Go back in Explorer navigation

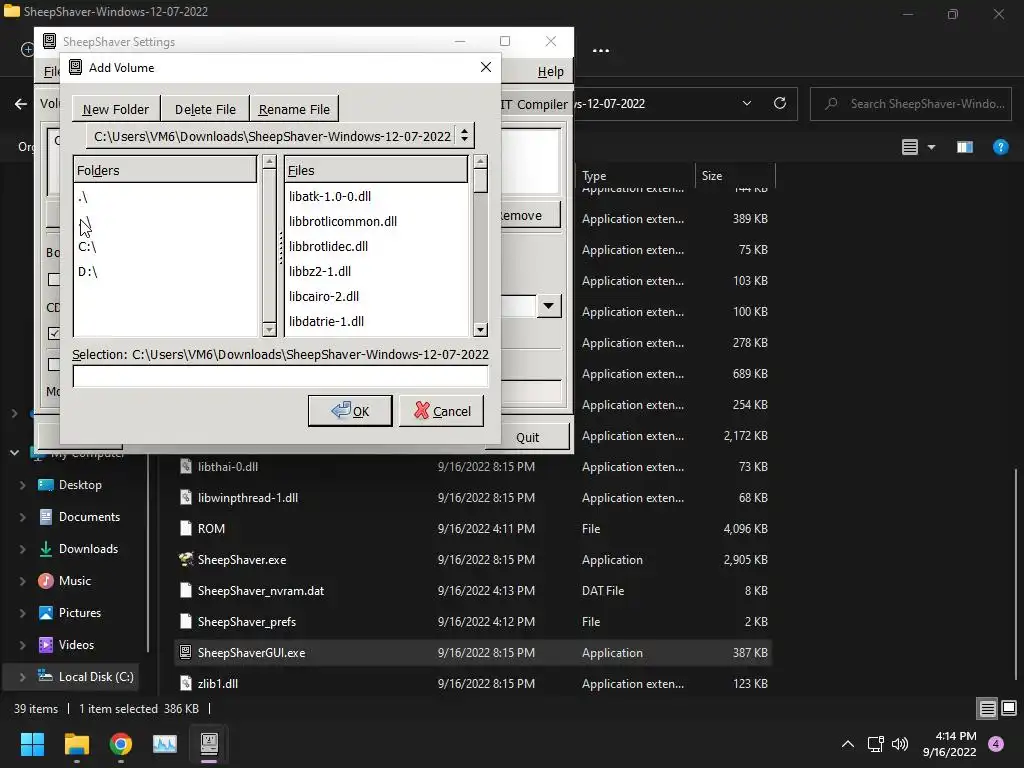coord(21,104)
